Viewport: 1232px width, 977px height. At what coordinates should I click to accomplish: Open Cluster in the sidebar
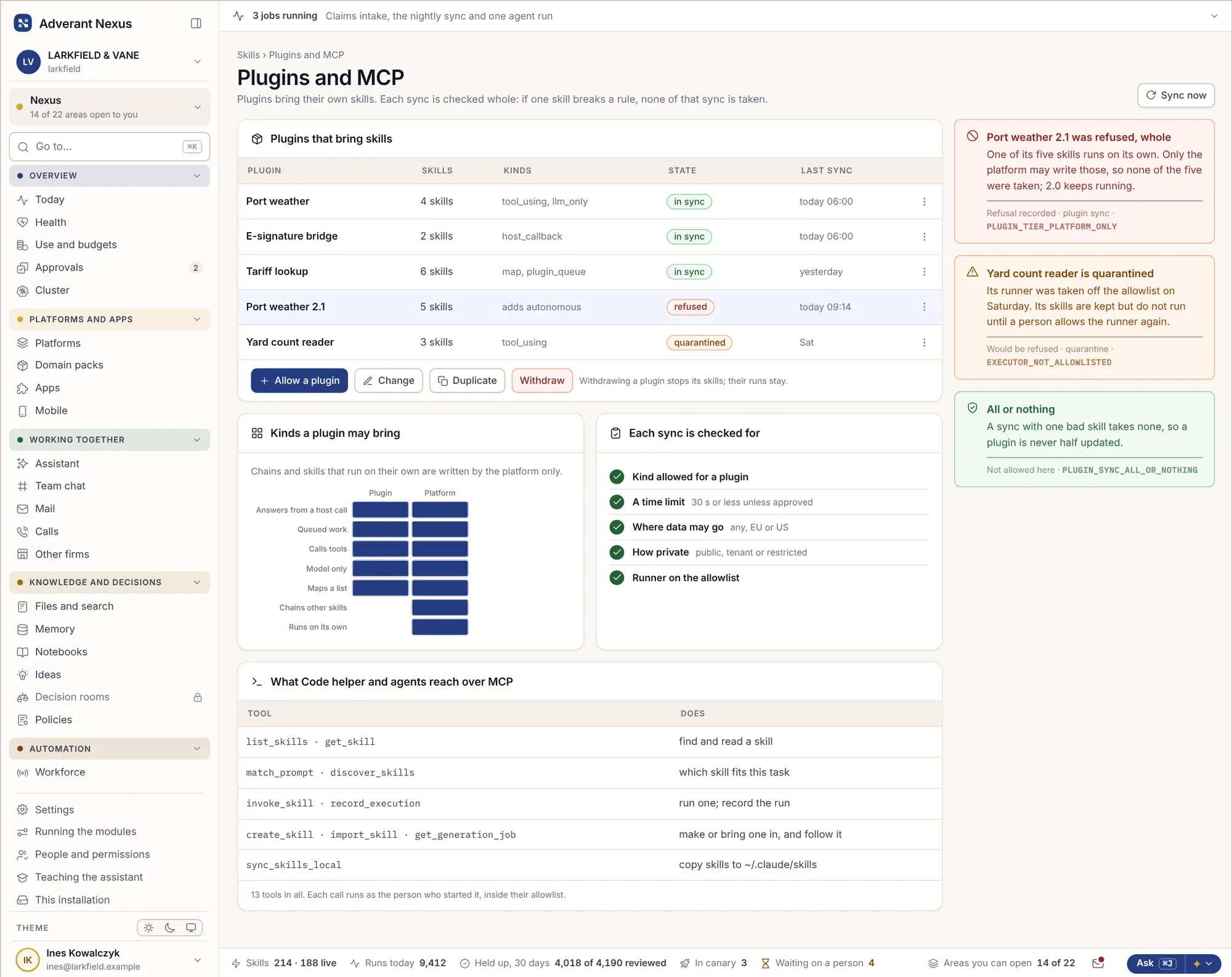(110, 290)
